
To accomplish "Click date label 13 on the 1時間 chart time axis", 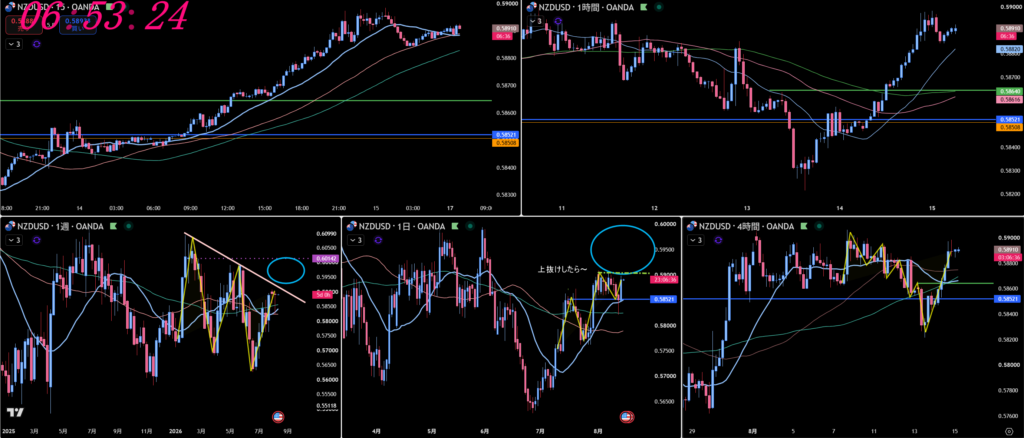I will point(746,208).
